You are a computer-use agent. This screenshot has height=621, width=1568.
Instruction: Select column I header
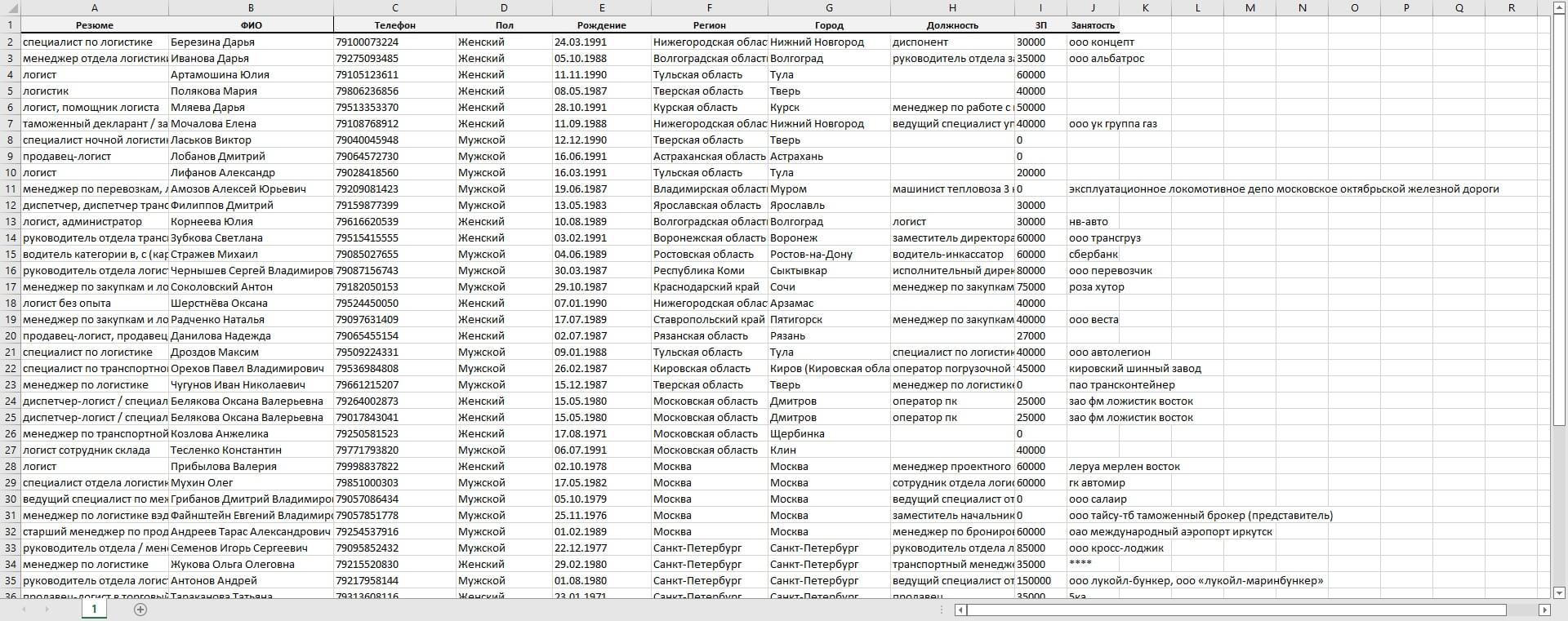1040,8
